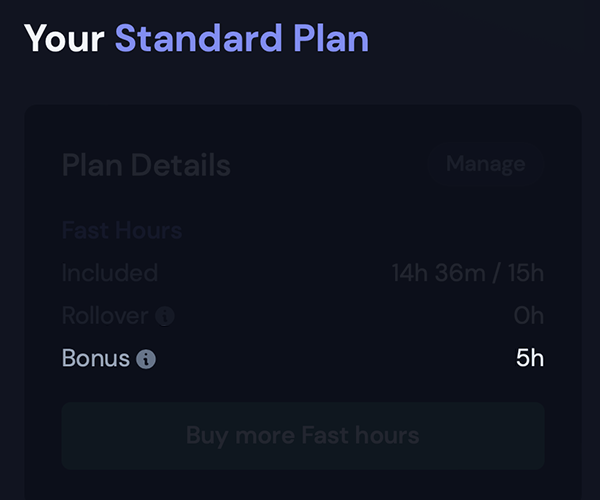The width and height of the screenshot is (600, 500).
Task: Select the Included label
Action: (x=110, y=273)
